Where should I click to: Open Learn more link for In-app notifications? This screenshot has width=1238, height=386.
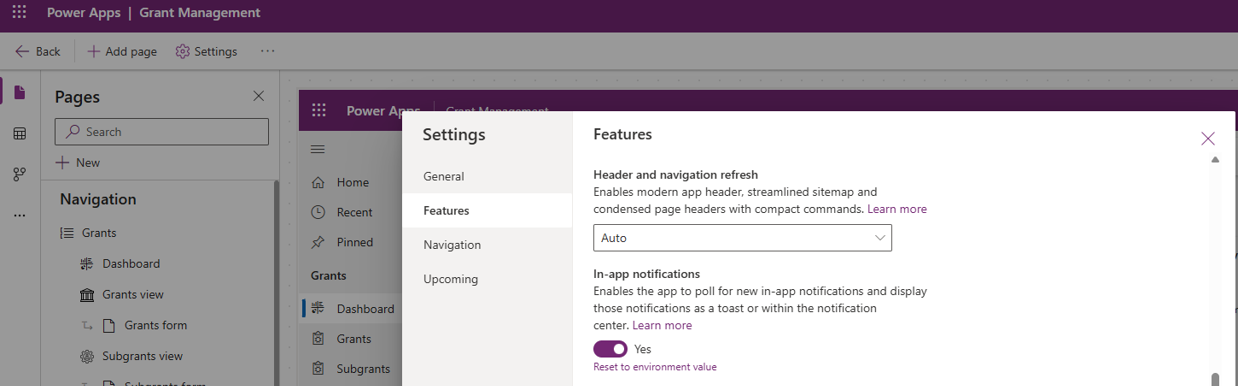point(662,325)
